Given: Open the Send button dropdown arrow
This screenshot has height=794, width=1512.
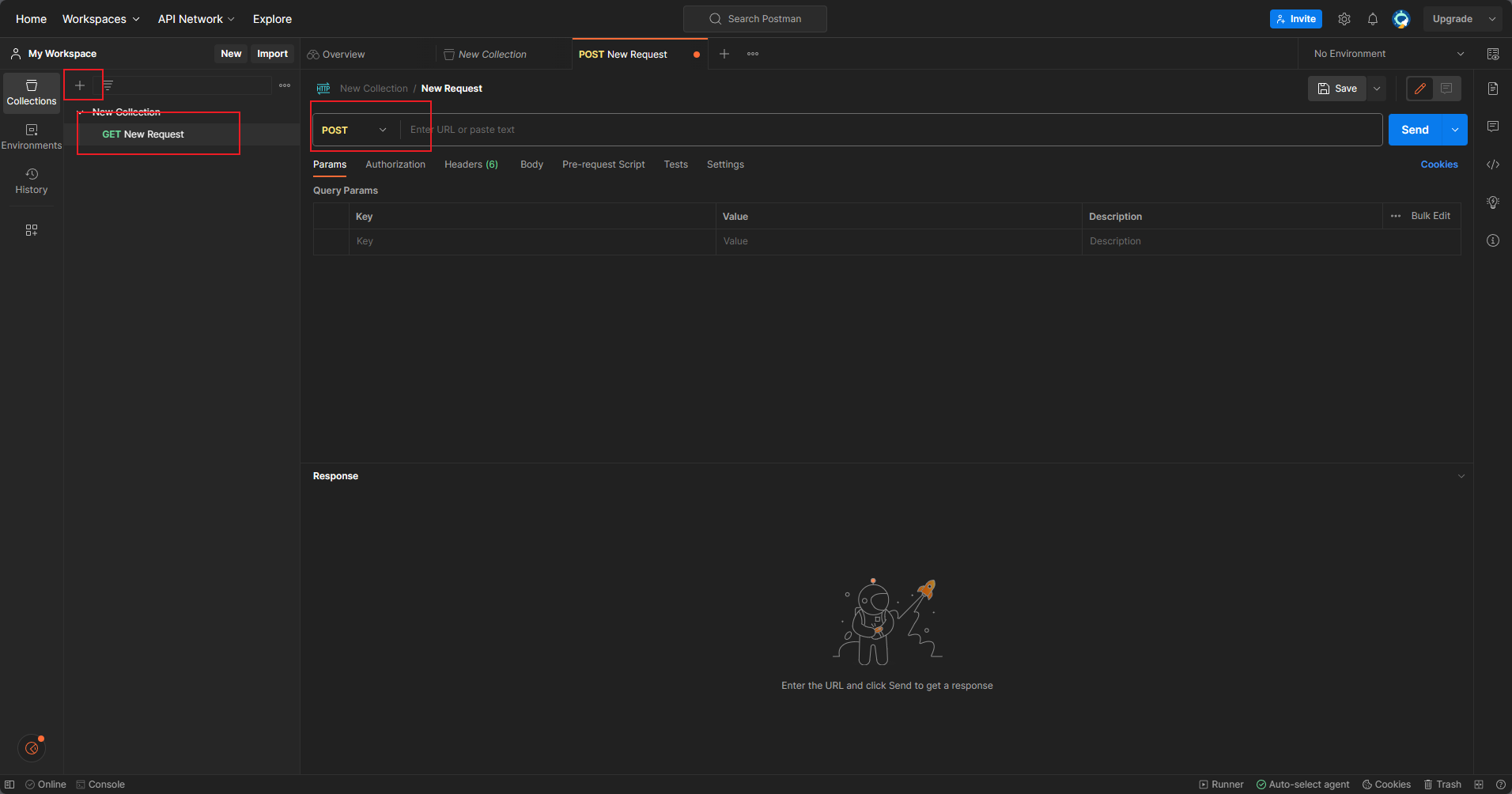Looking at the screenshot, I should (1455, 130).
